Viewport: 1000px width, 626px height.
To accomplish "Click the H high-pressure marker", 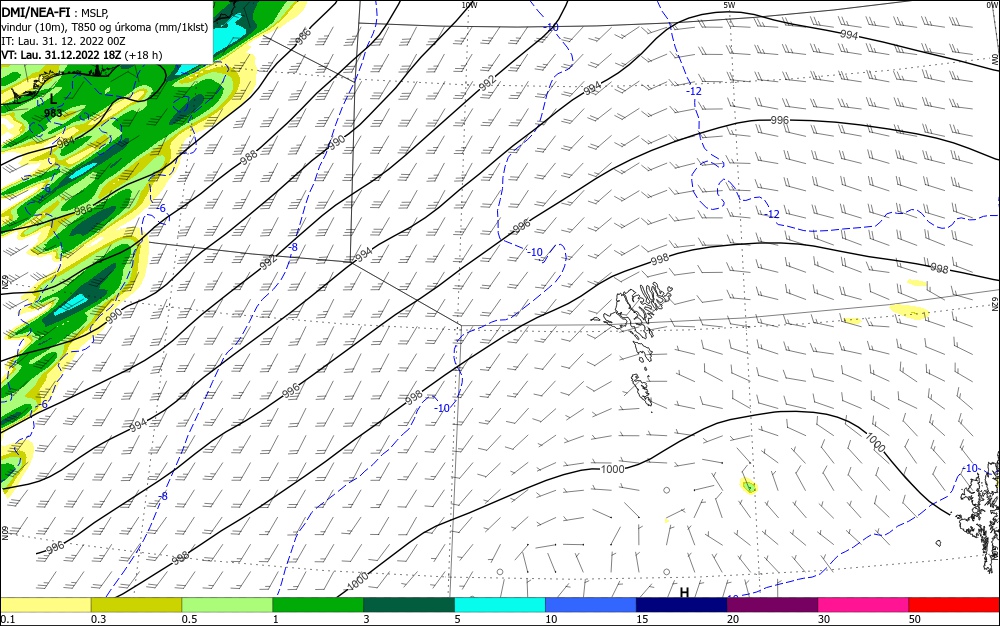I will 684,592.
